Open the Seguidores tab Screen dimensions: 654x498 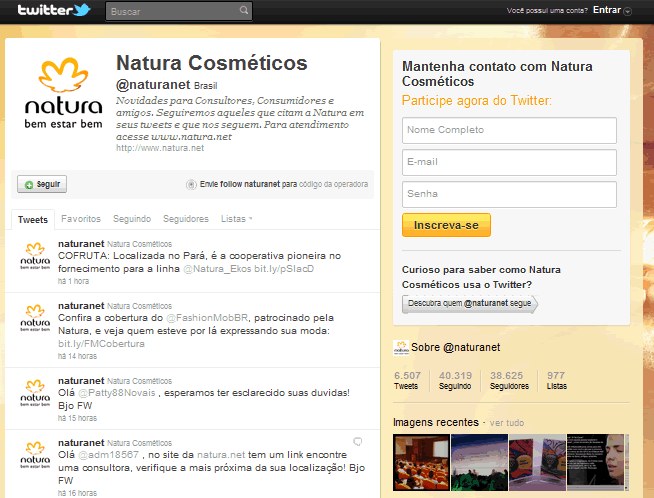coord(185,219)
